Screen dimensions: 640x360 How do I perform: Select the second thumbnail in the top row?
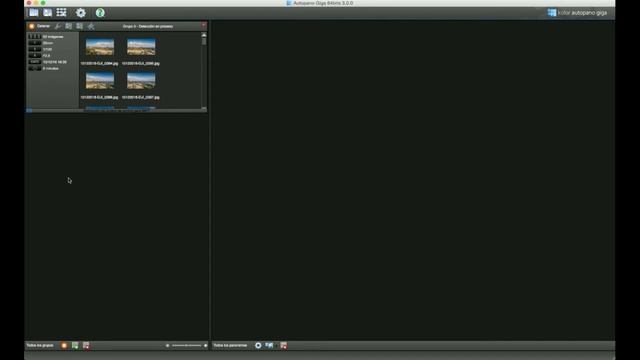tap(141, 47)
